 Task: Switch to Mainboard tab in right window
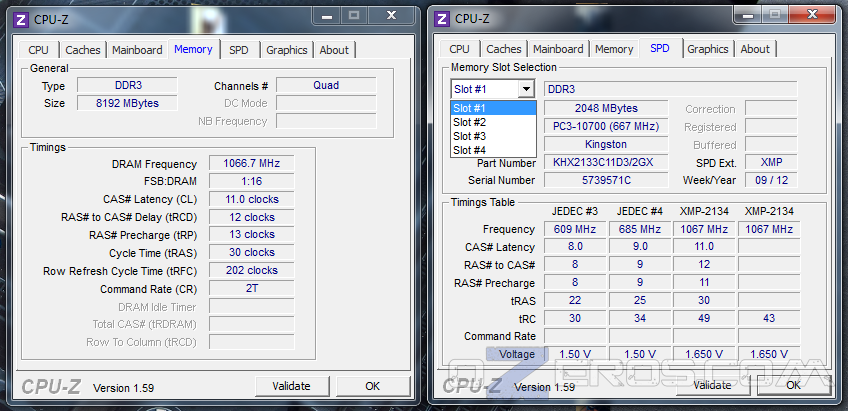[558, 49]
